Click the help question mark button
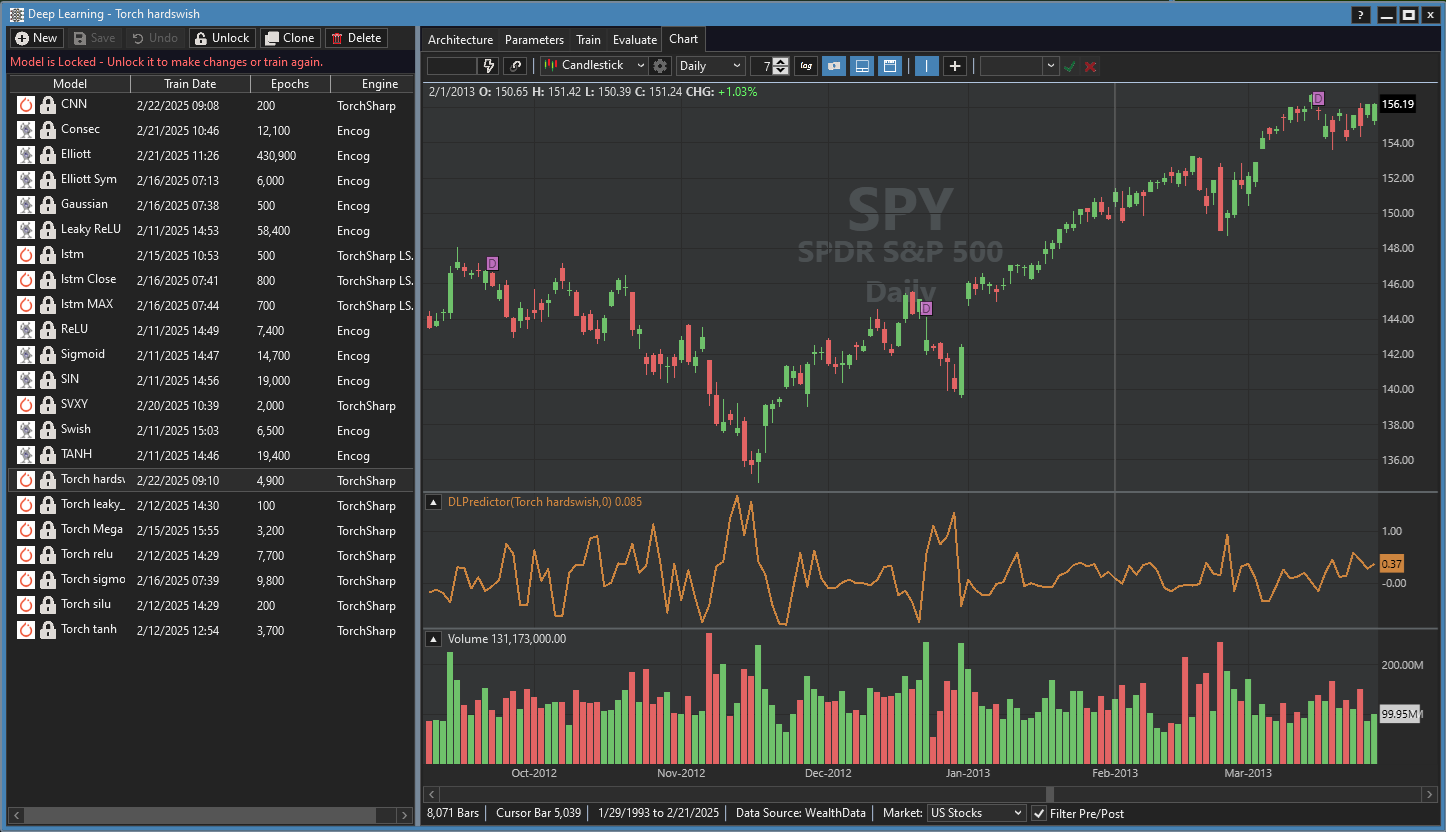 [1360, 15]
